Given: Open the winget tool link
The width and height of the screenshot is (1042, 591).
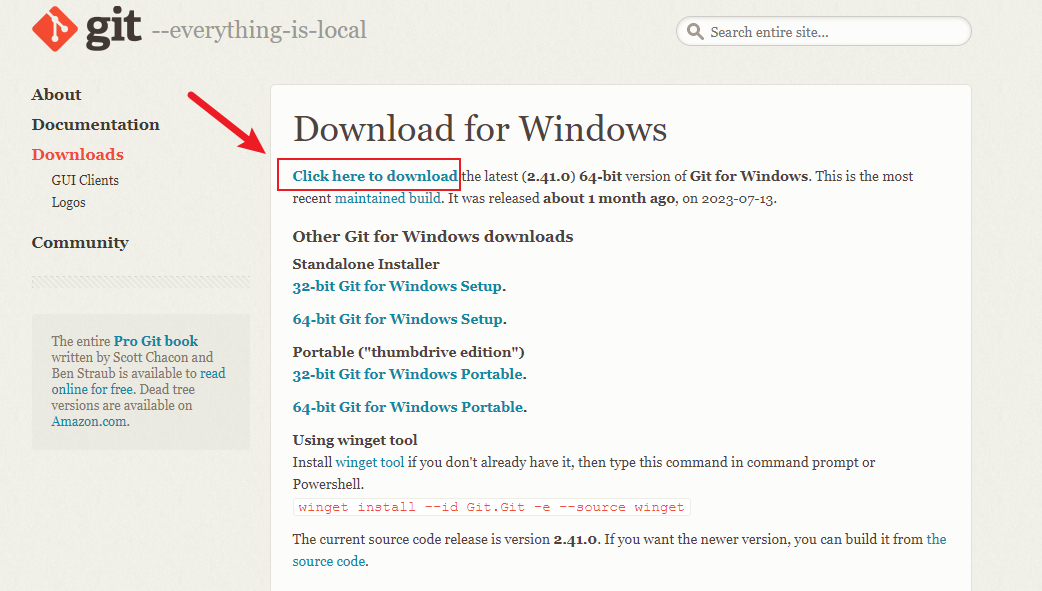Looking at the screenshot, I should tap(369, 462).
